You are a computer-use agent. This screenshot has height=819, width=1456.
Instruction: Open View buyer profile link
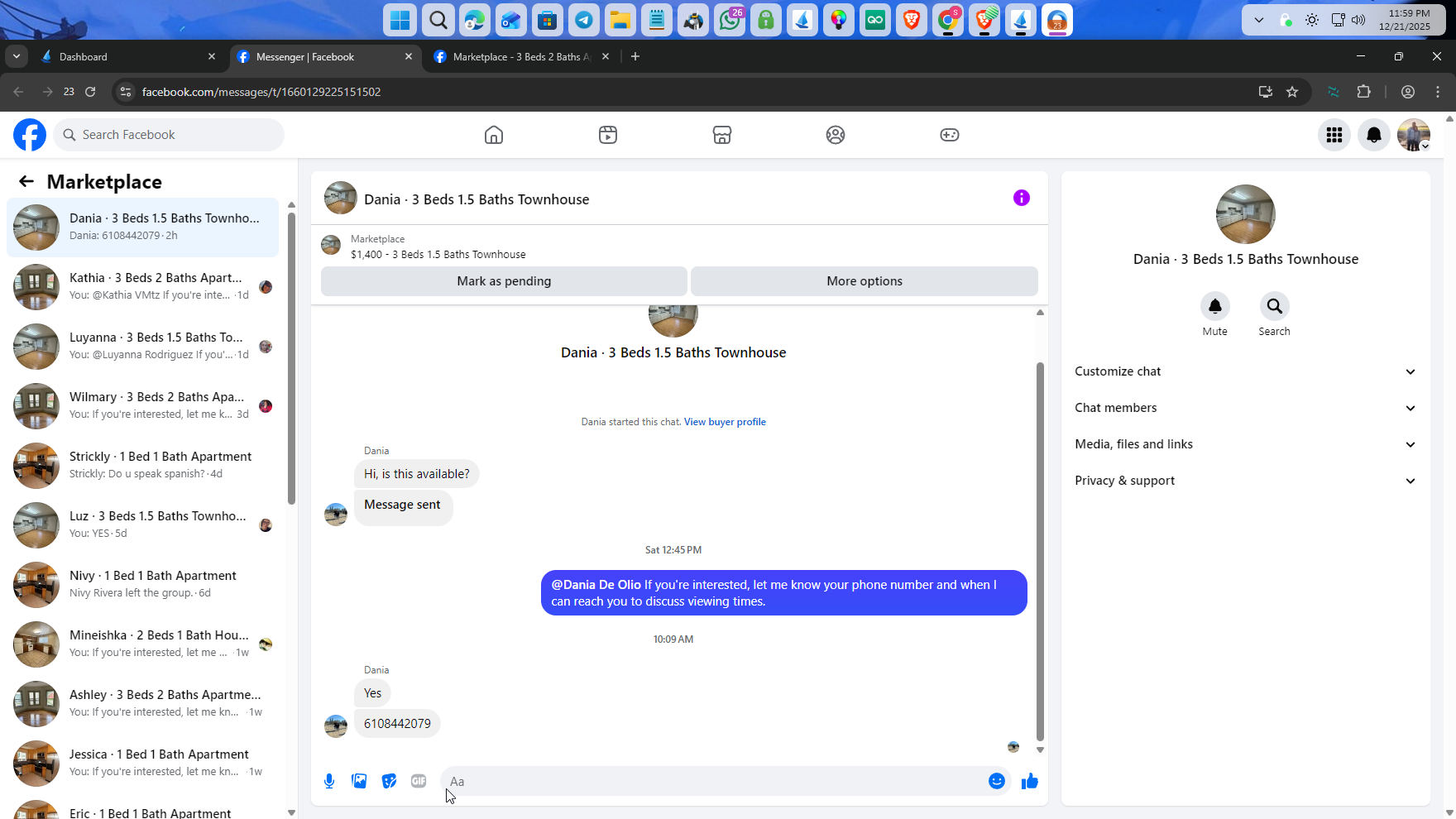(725, 422)
